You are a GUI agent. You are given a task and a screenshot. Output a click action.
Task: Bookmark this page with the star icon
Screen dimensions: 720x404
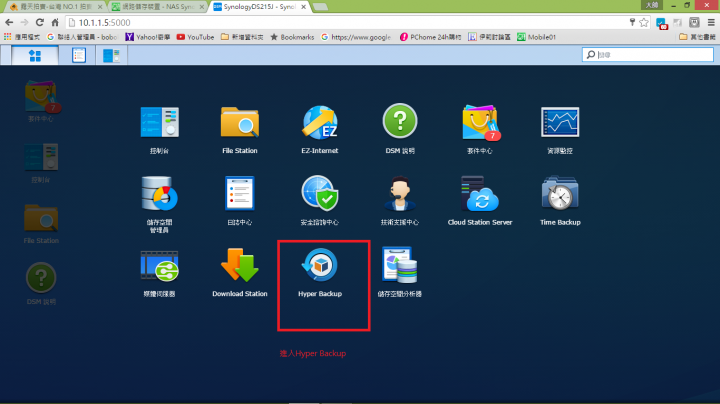644,22
